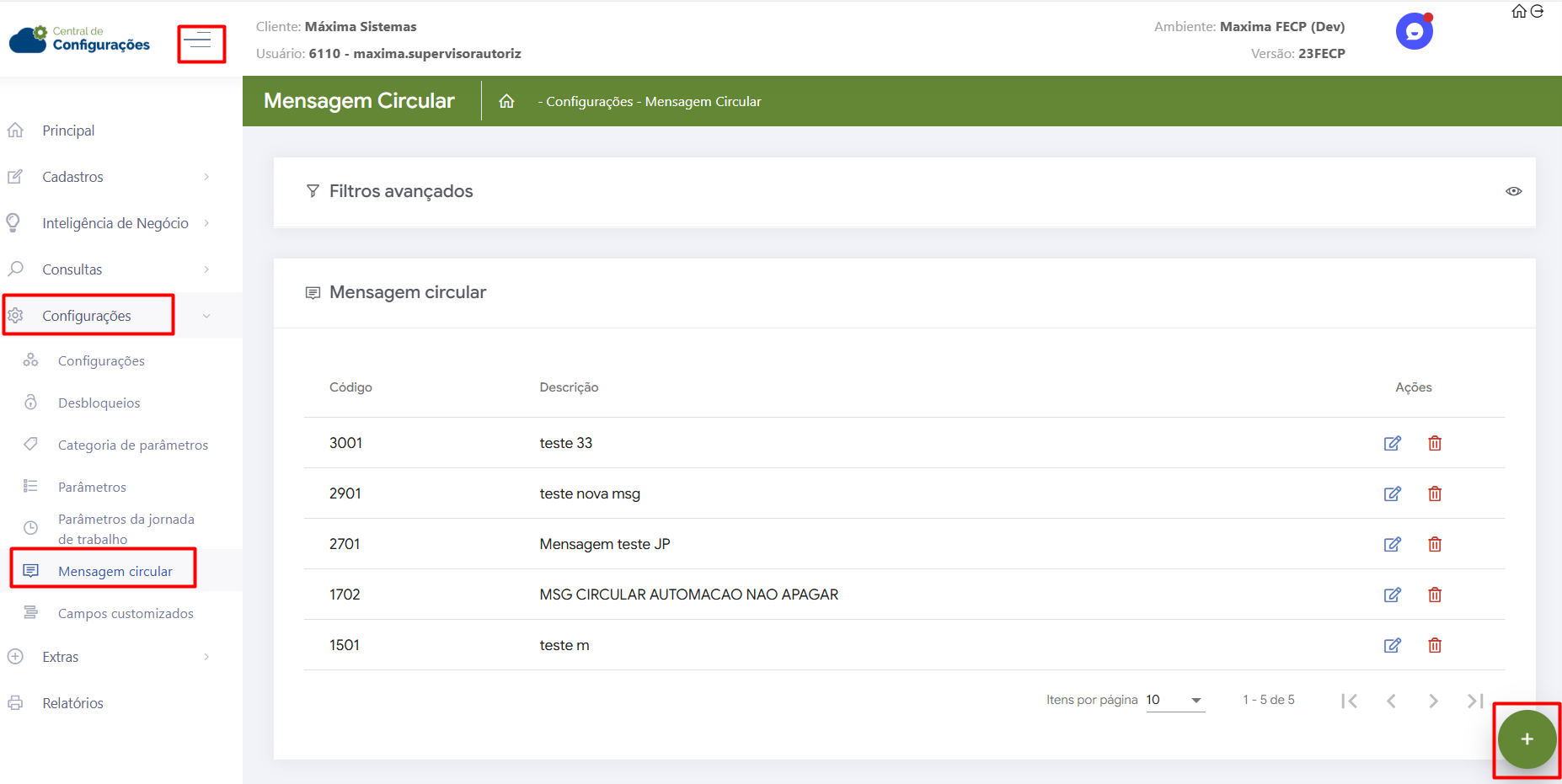The height and width of the screenshot is (784, 1562).
Task: Jump to last page of results
Action: coord(1474,701)
